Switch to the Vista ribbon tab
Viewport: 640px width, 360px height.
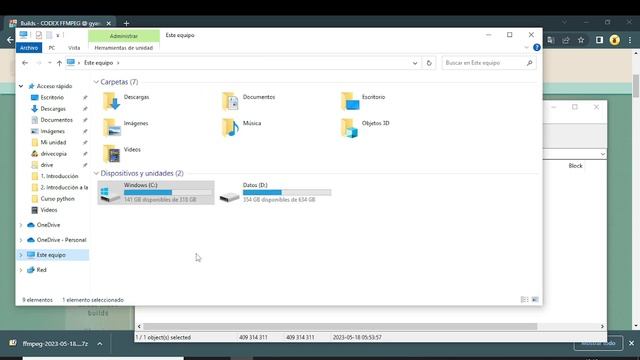[74, 48]
